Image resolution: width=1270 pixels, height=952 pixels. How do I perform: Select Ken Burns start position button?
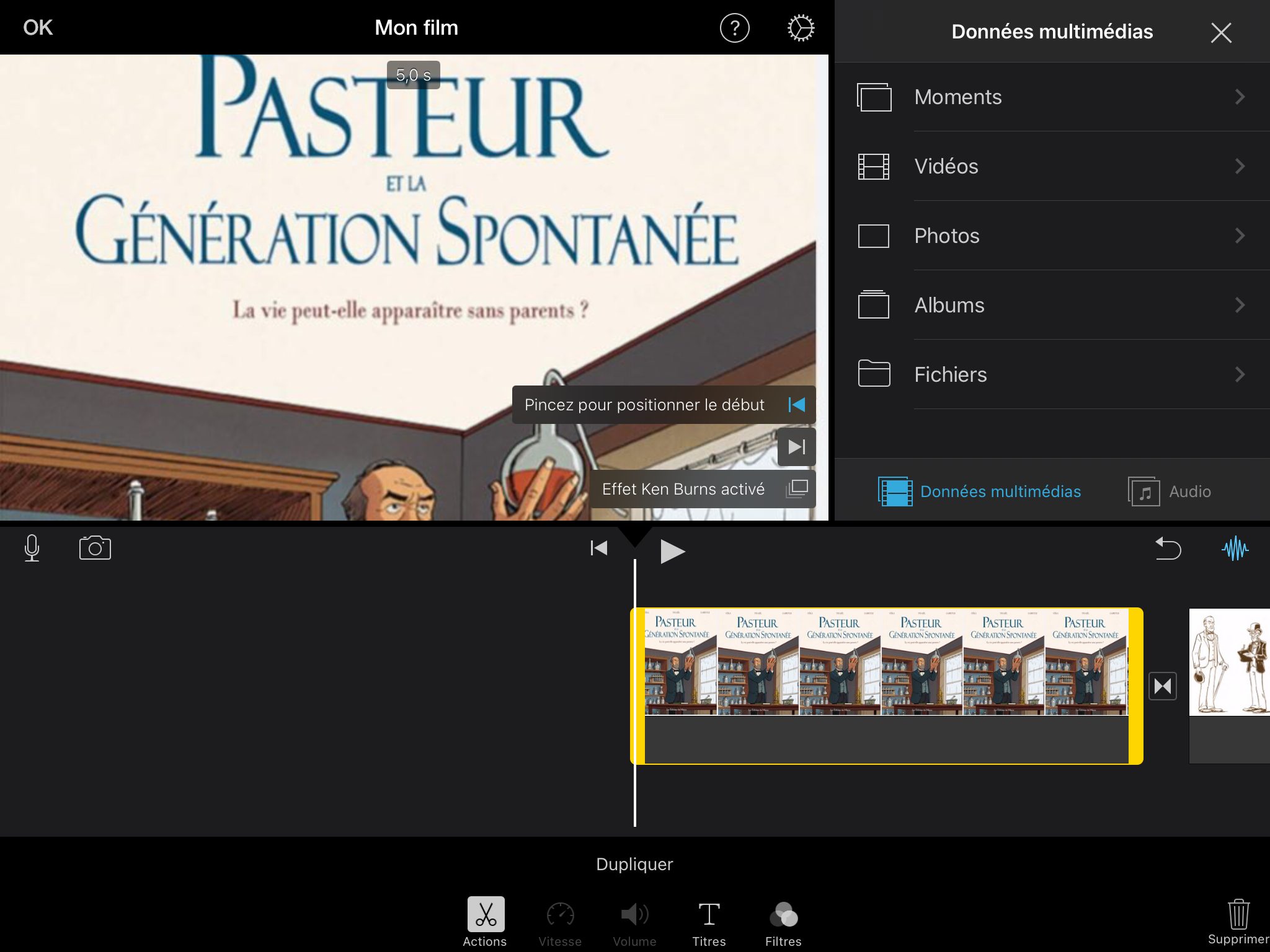pyautogui.click(x=797, y=405)
